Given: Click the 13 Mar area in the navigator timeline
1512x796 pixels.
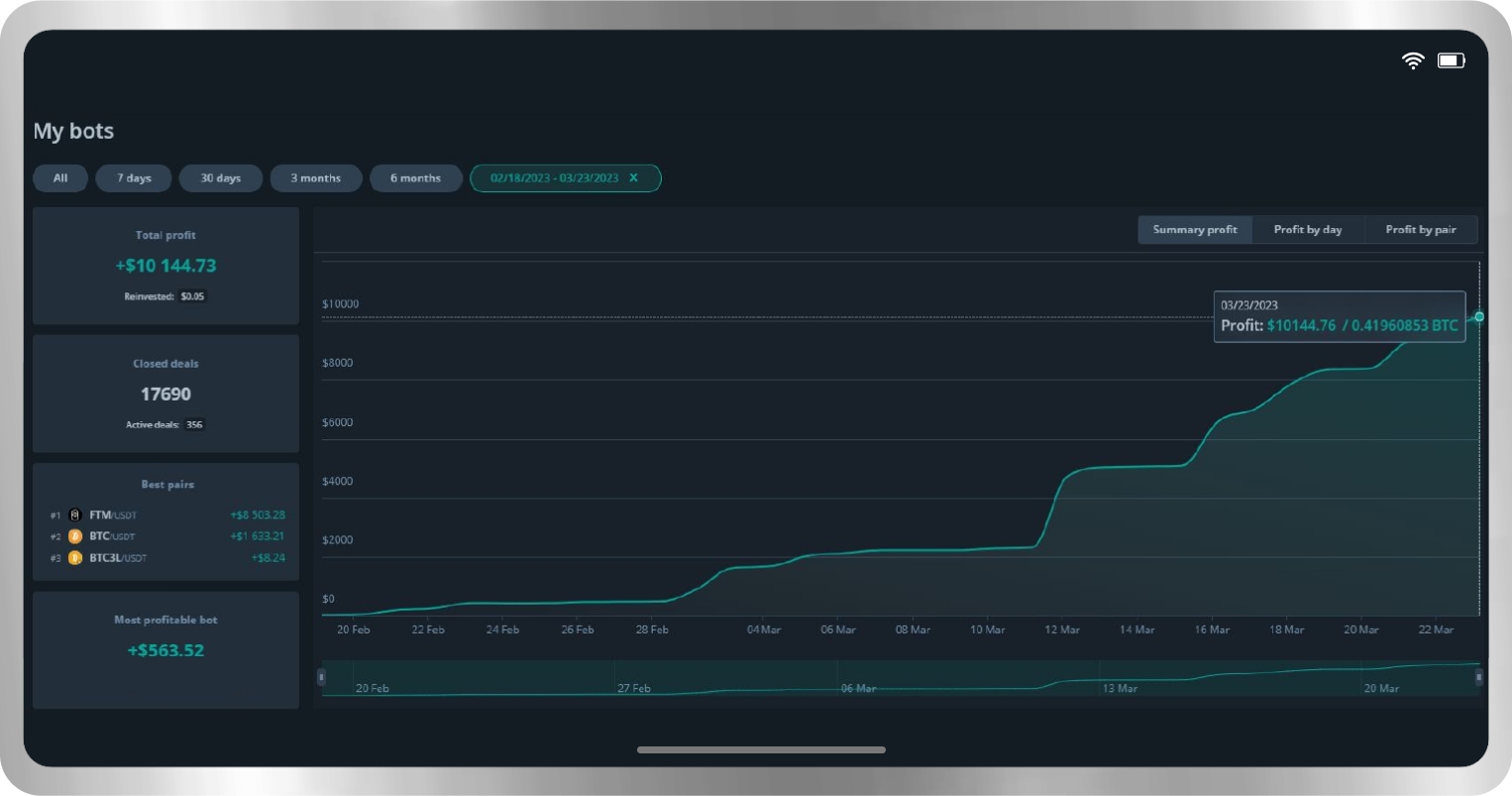Looking at the screenshot, I should (1121, 687).
